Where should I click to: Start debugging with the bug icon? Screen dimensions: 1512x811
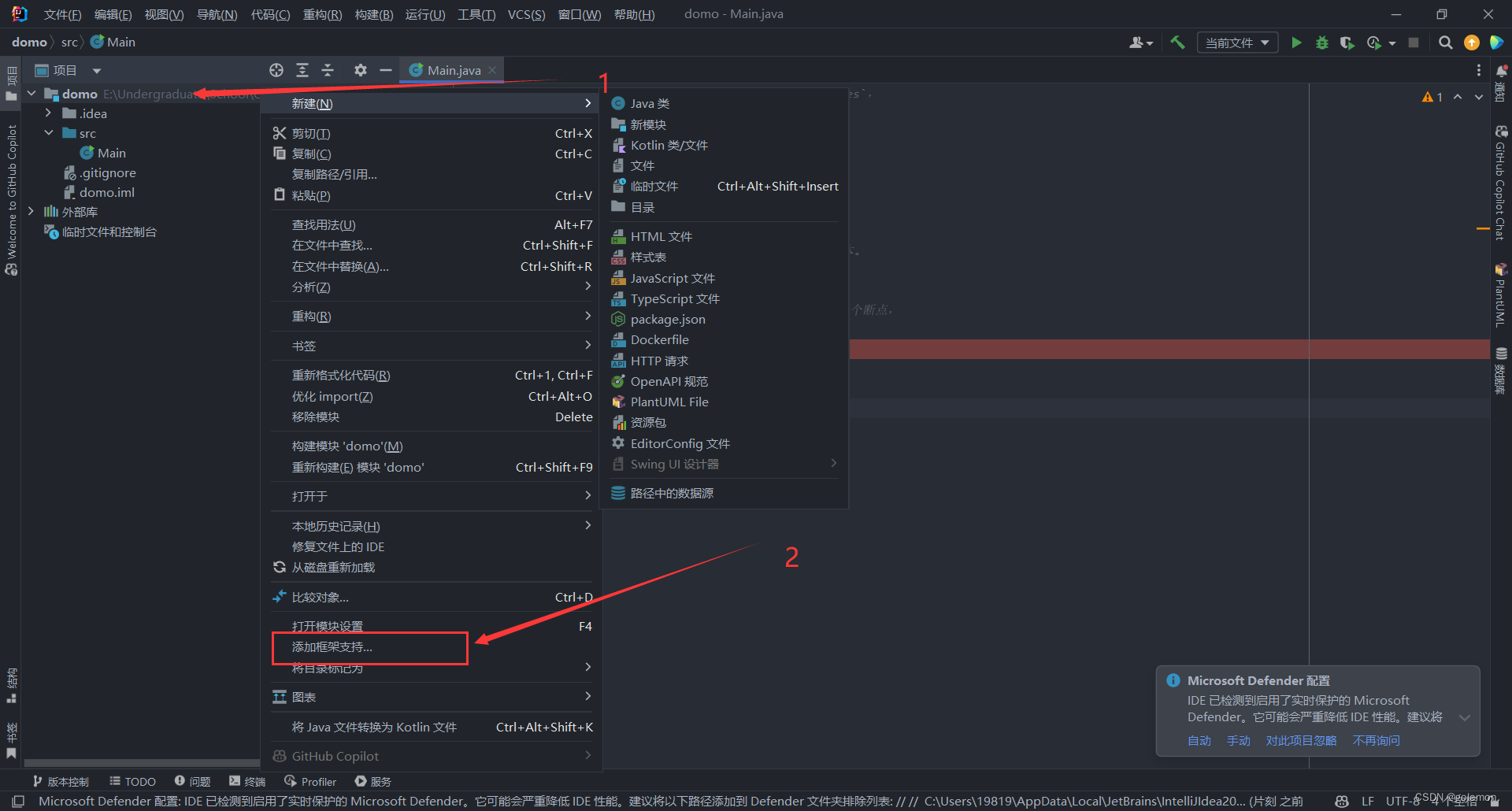point(1322,43)
